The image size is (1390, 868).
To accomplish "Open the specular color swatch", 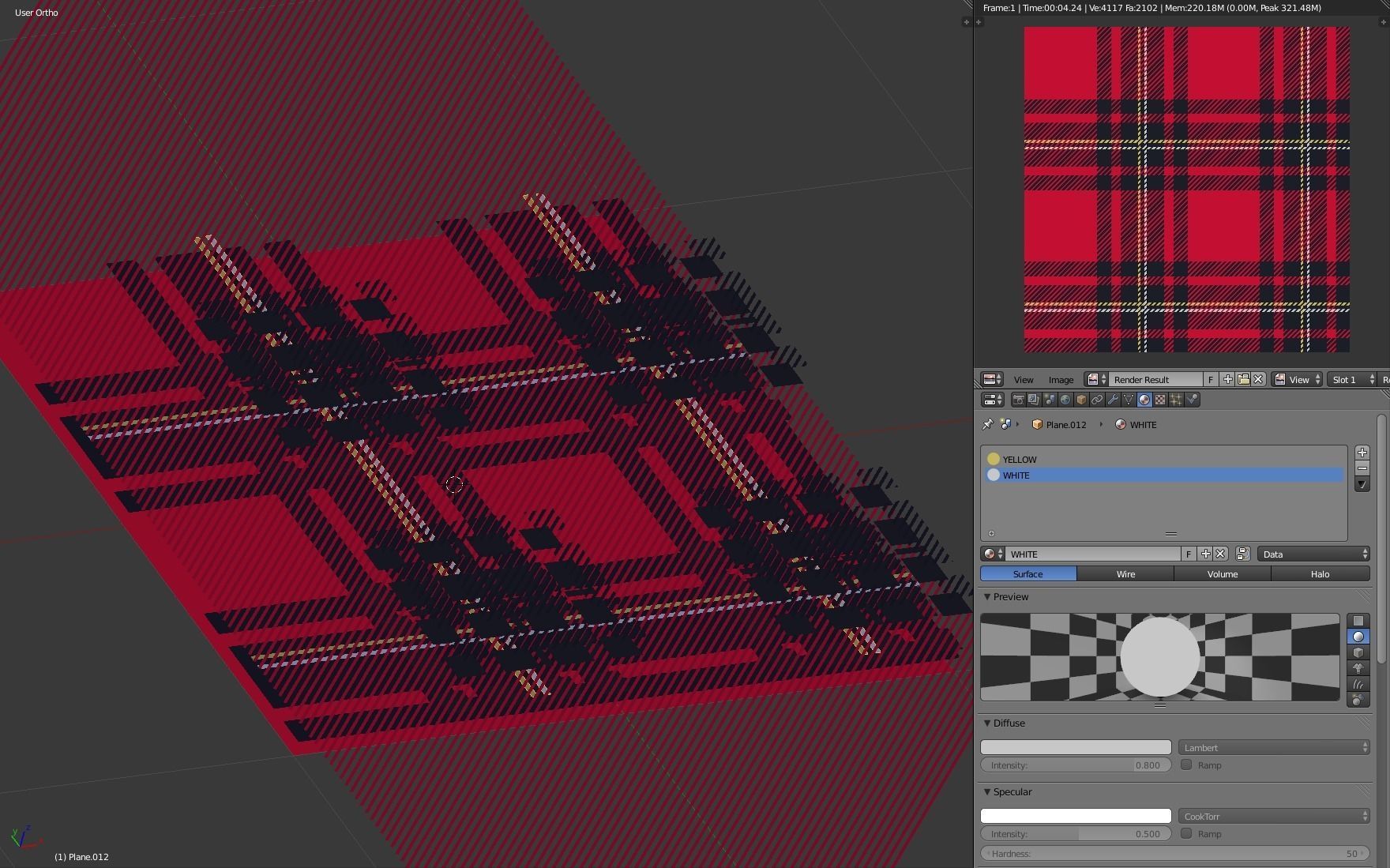I will (x=1076, y=816).
